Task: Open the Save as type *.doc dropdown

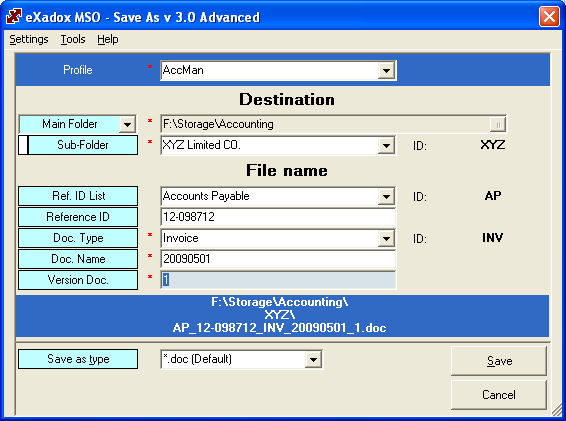Action: tap(313, 359)
